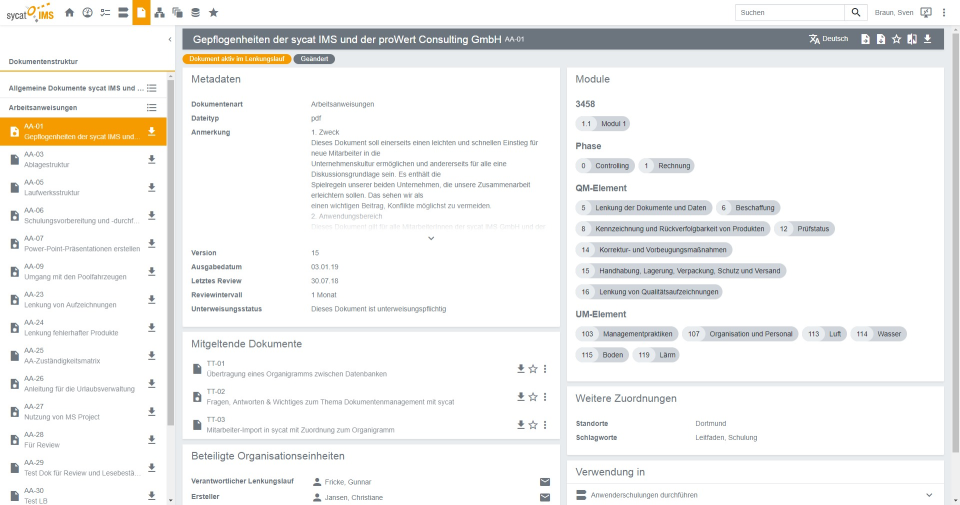Click the search magnifier button
The width and height of the screenshot is (960, 505).
tap(856, 12)
